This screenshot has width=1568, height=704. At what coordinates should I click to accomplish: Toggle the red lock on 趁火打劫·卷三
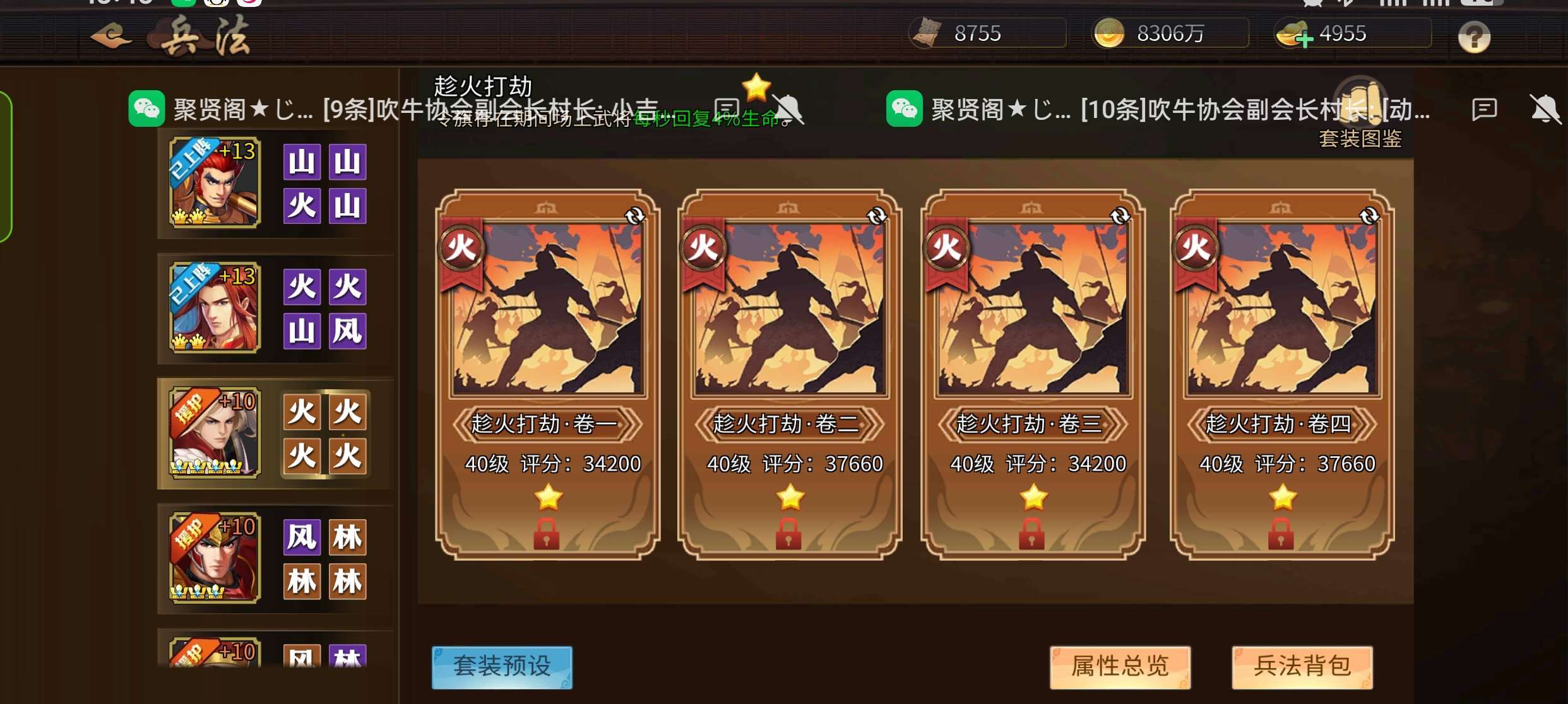(1031, 534)
